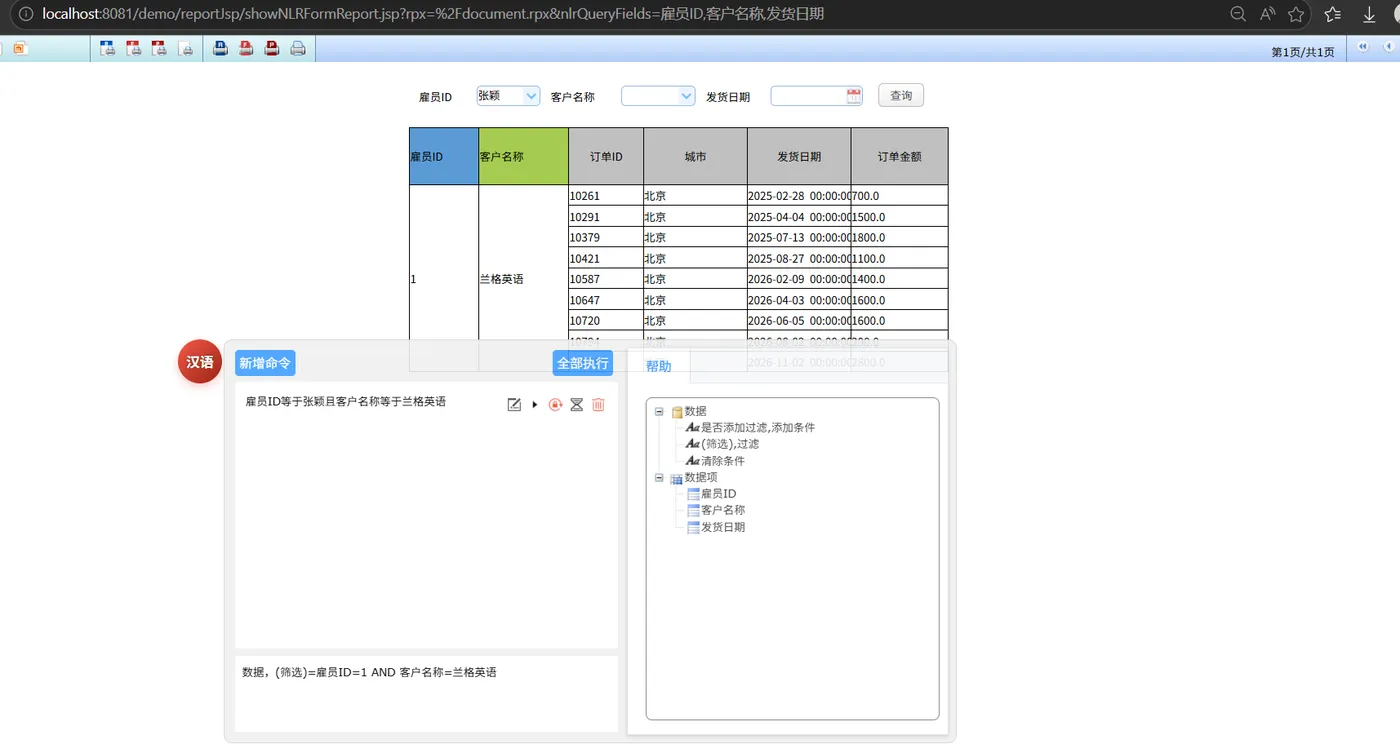Click the red 汉语 language button

(x=200, y=362)
